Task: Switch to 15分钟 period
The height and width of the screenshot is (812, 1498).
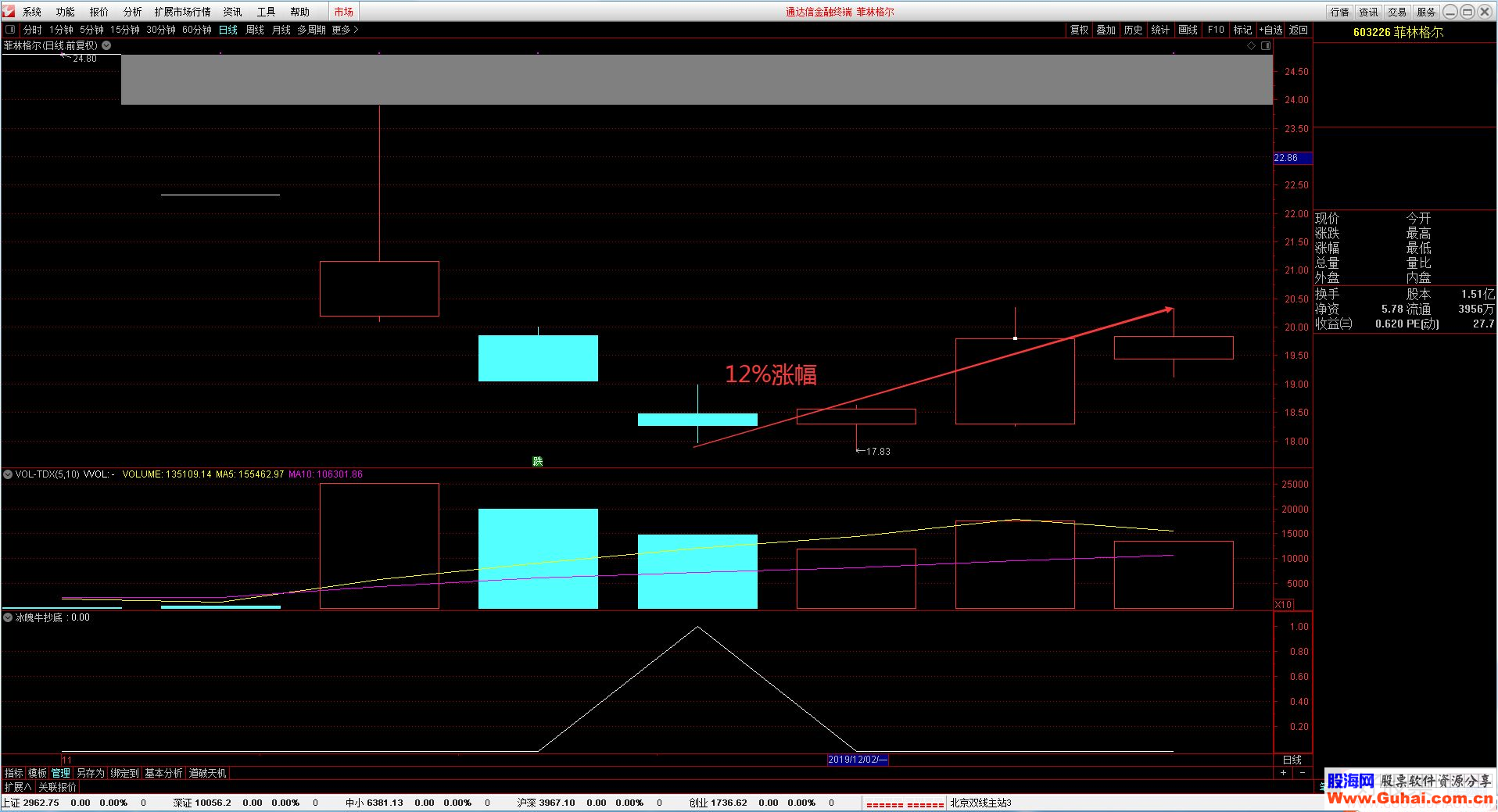Action: click(x=125, y=30)
